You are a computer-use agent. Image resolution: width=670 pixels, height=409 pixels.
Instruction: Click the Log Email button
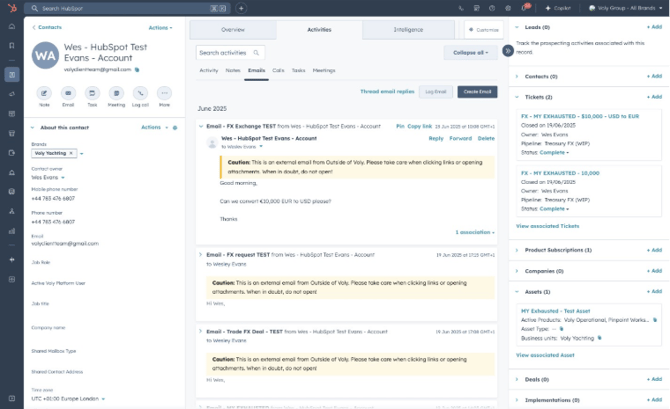[x=435, y=92]
